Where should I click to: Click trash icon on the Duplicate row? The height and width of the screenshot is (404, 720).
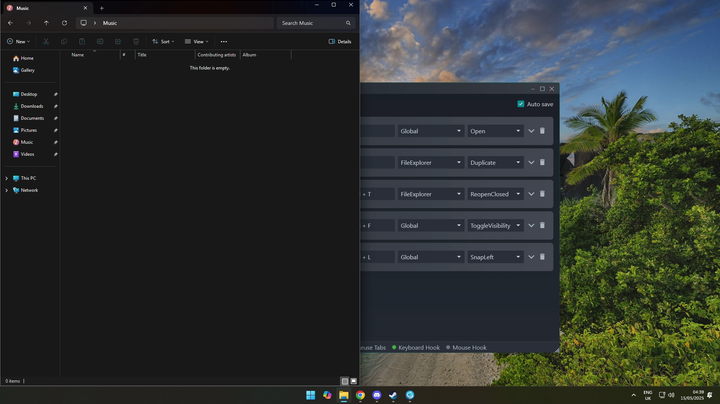pyautogui.click(x=543, y=162)
